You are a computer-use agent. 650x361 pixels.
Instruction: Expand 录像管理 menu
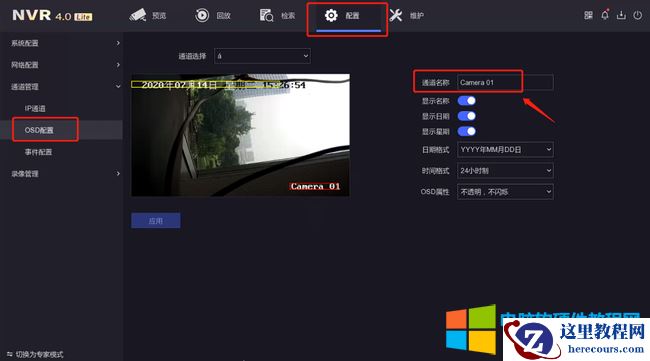tap(61, 174)
